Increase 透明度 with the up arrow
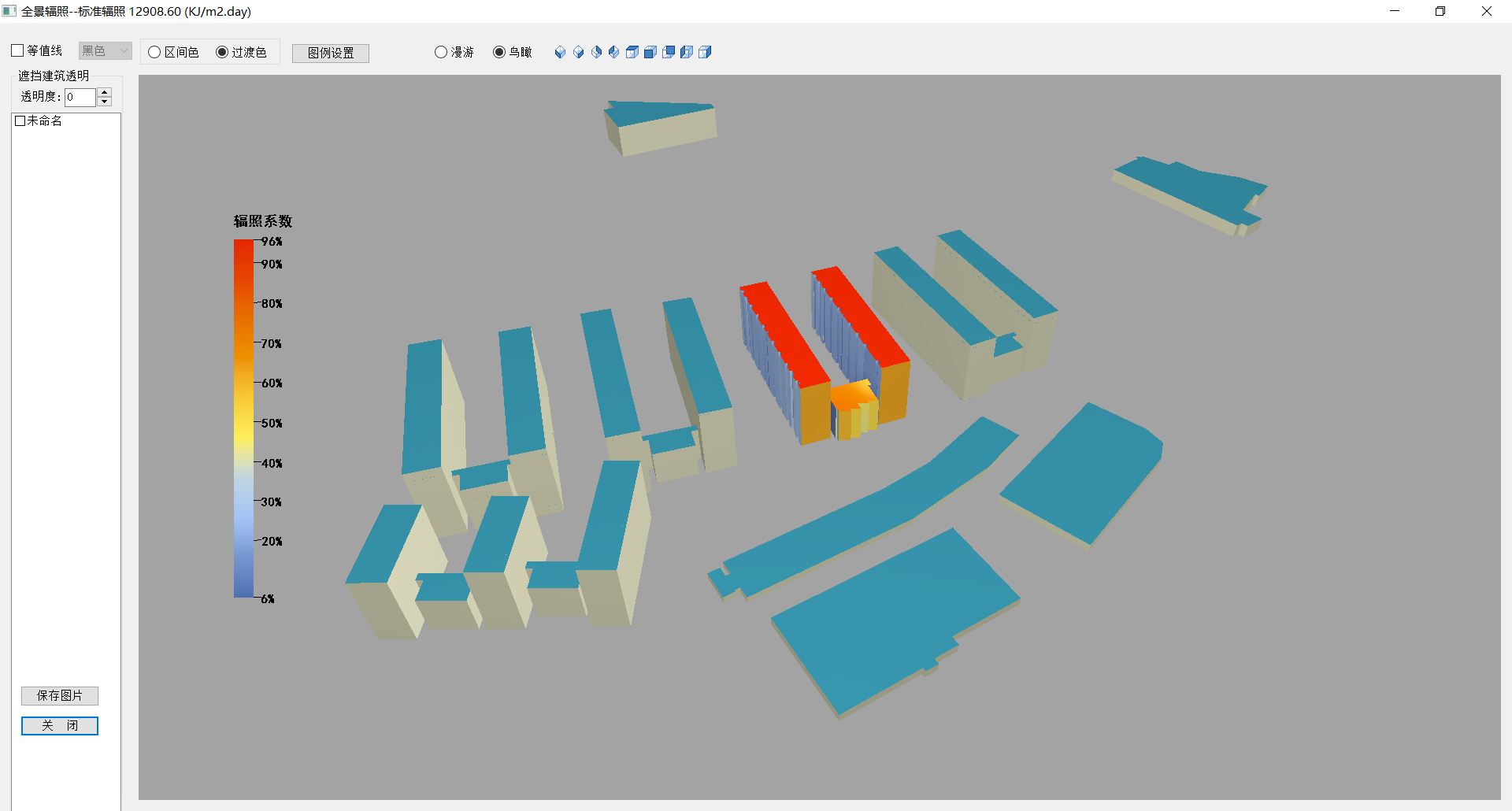The image size is (1512, 811). click(105, 92)
